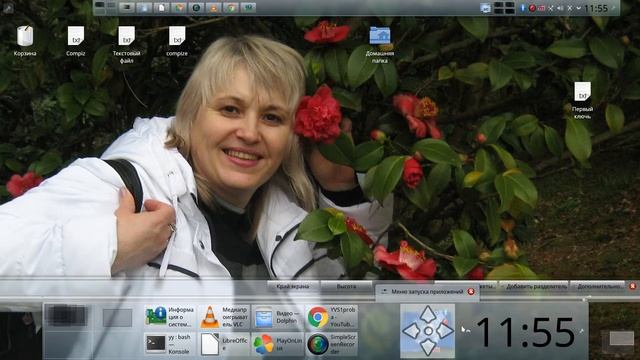Switch to Информация о системе task
Screen dimensions: 640x360
tap(170, 317)
